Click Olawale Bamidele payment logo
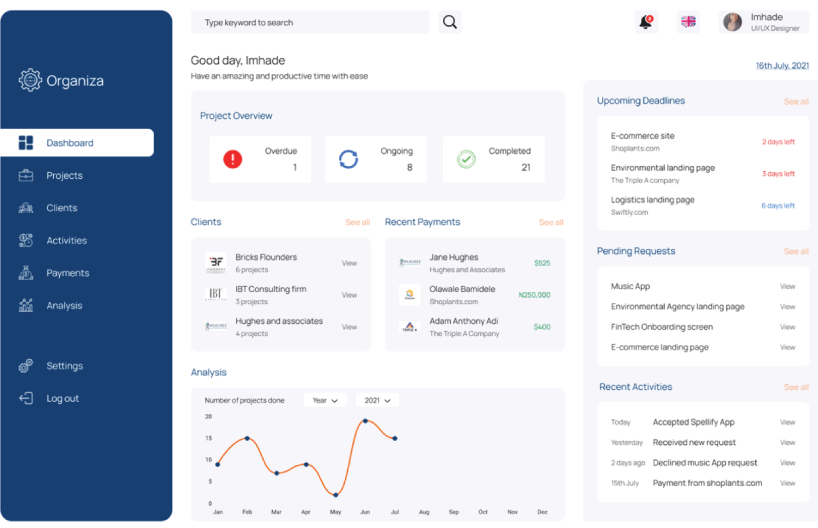 [x=410, y=294]
